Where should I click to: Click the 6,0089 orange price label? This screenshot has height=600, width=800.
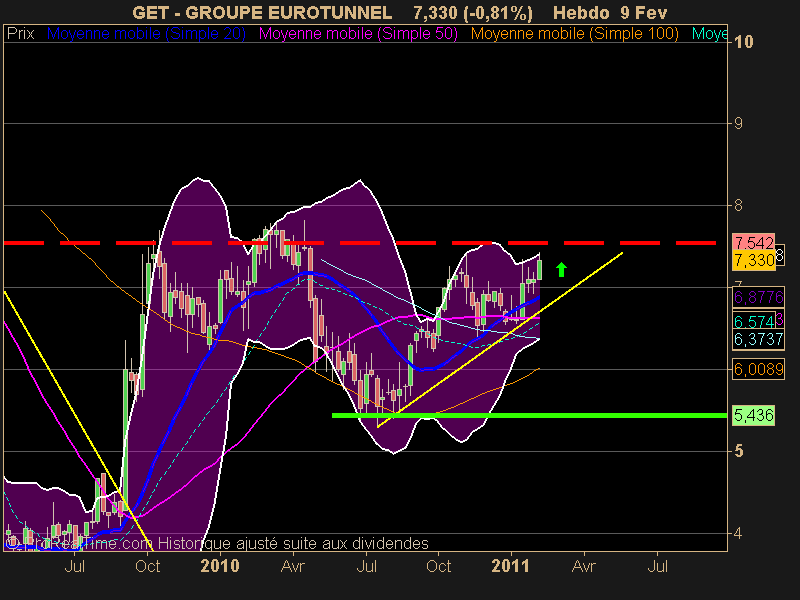[758, 368]
